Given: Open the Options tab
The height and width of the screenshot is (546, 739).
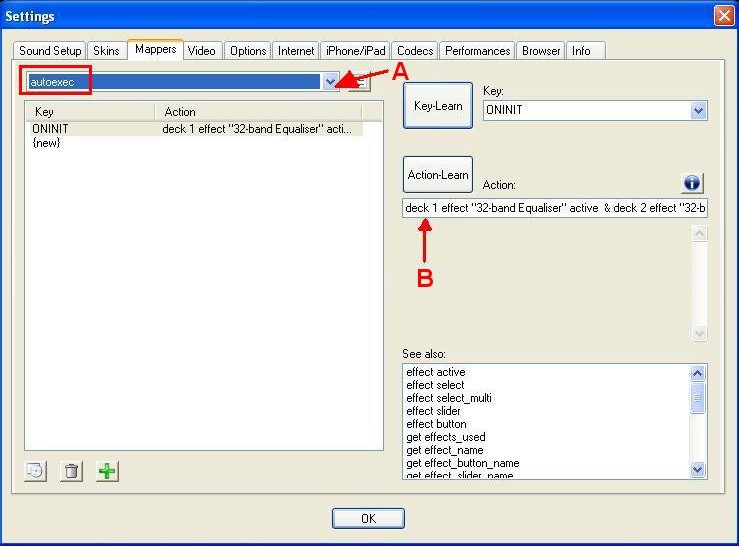Looking at the screenshot, I should point(248,50).
